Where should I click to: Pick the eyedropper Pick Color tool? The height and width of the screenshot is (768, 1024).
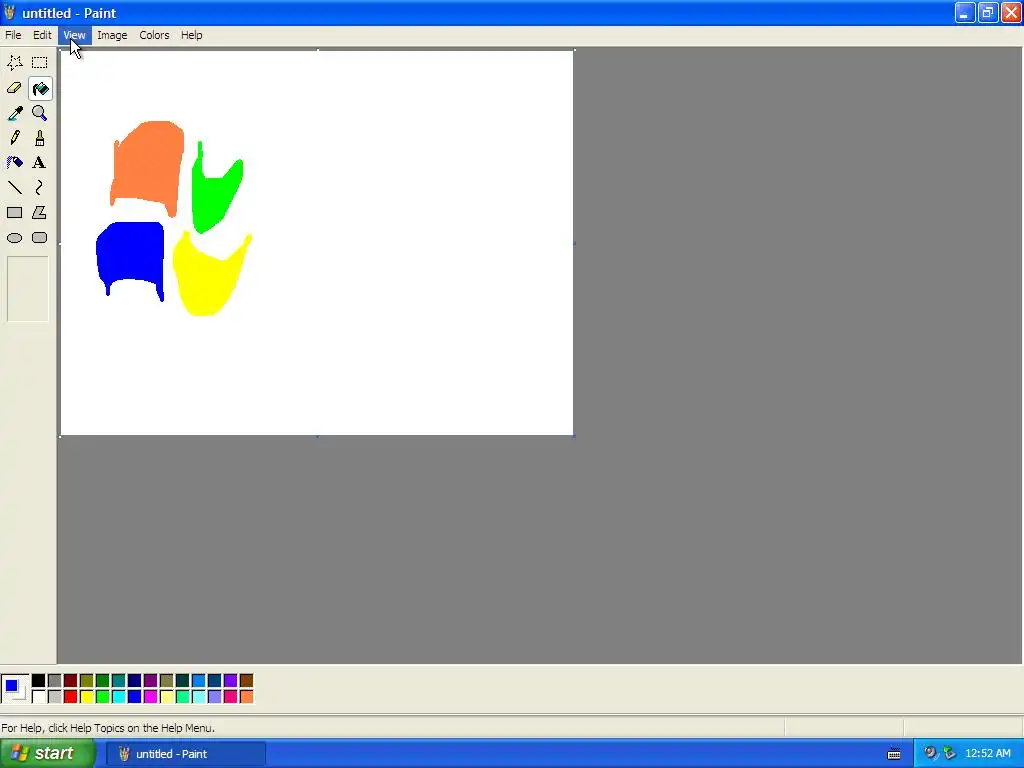click(x=14, y=113)
